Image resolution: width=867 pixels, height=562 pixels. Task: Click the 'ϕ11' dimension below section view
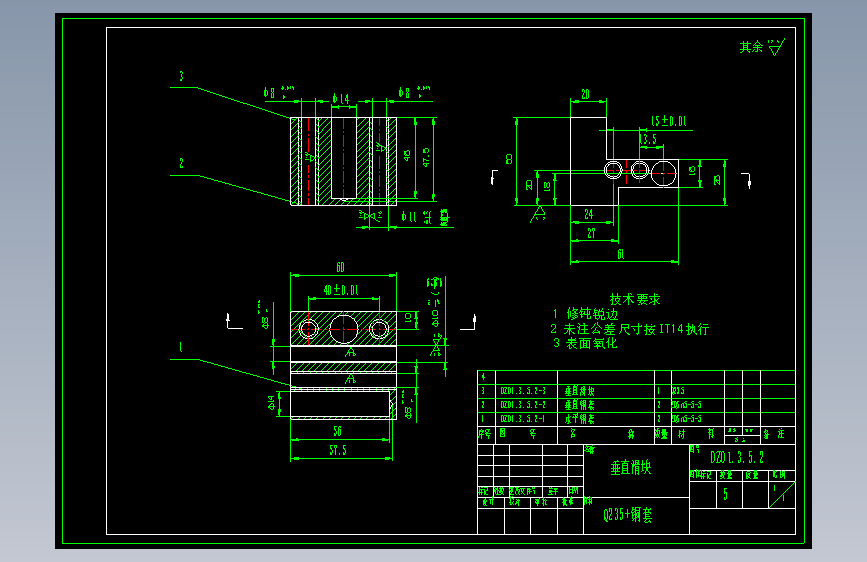point(409,216)
